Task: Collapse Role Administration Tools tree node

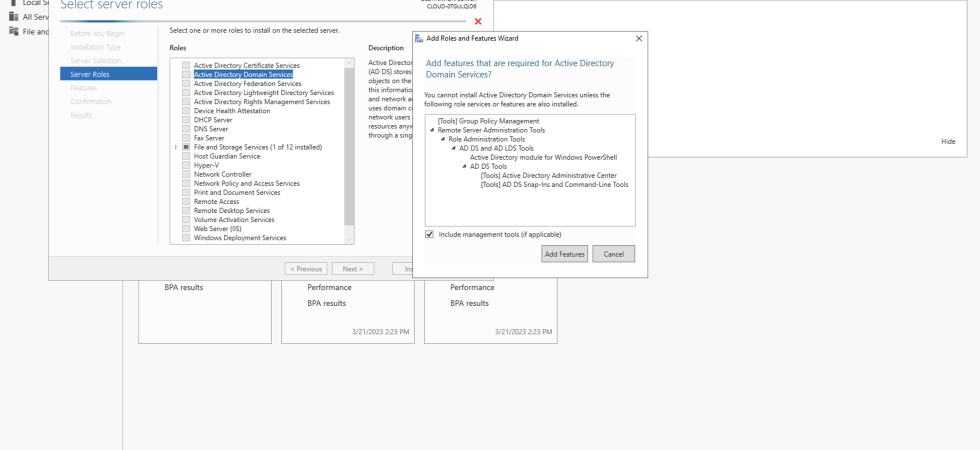Action: [443, 139]
